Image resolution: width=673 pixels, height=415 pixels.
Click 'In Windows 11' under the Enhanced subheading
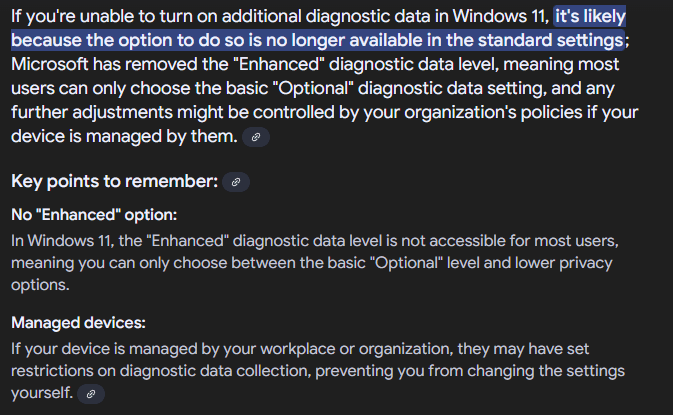[62, 241]
